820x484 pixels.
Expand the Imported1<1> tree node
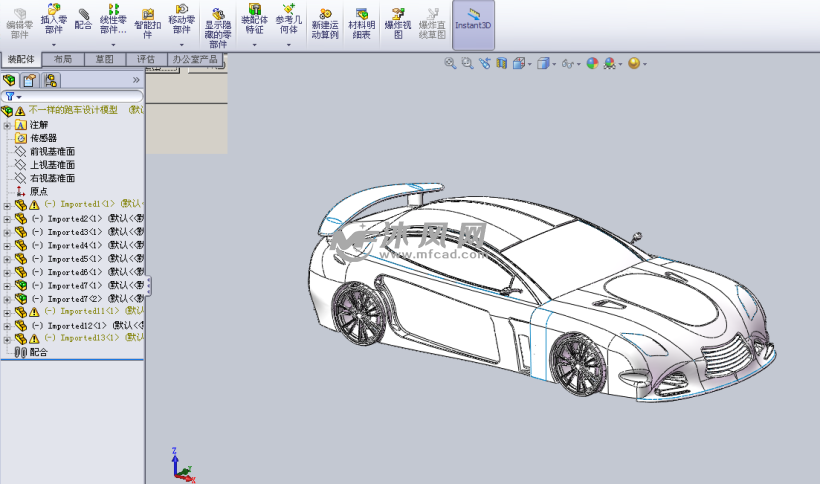point(7,205)
